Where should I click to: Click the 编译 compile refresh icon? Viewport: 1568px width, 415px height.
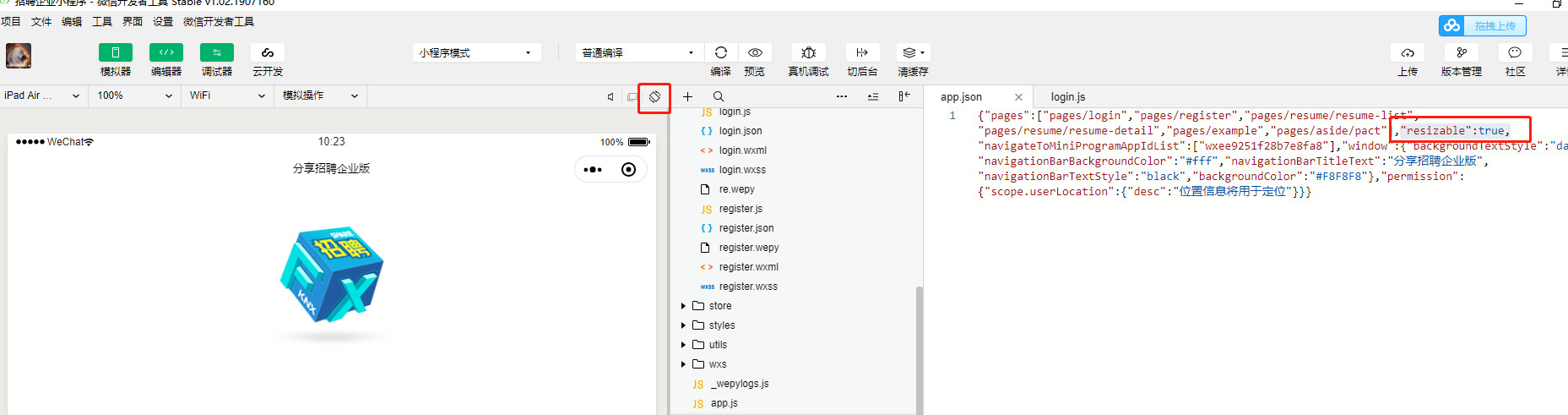click(x=721, y=52)
